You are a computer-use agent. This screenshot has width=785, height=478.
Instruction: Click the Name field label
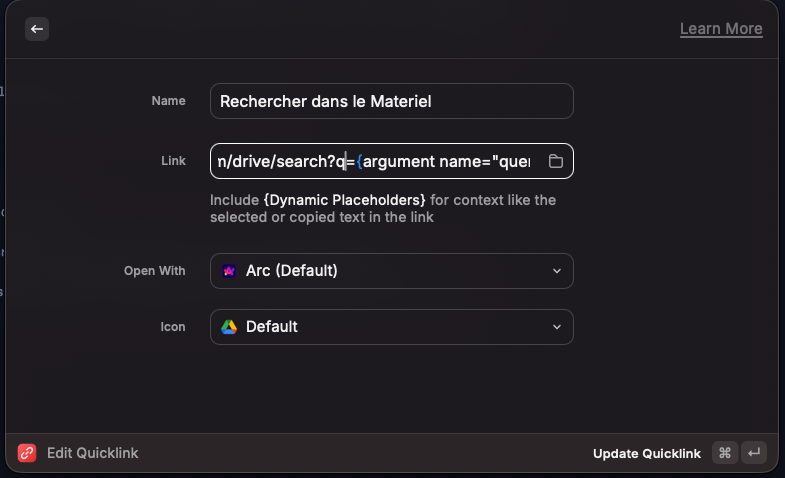[x=168, y=101]
